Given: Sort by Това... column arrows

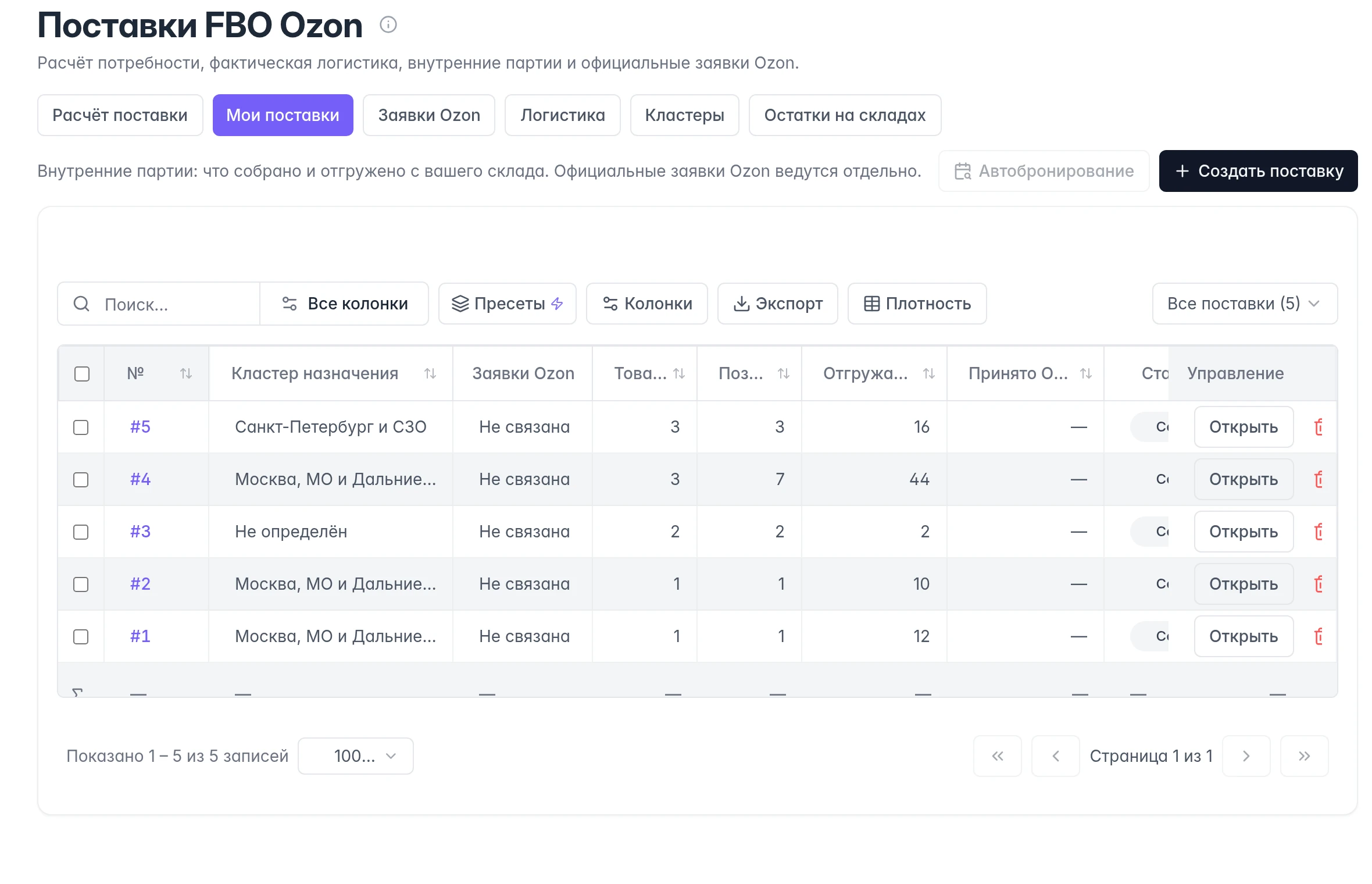Looking at the screenshot, I should click(x=679, y=373).
